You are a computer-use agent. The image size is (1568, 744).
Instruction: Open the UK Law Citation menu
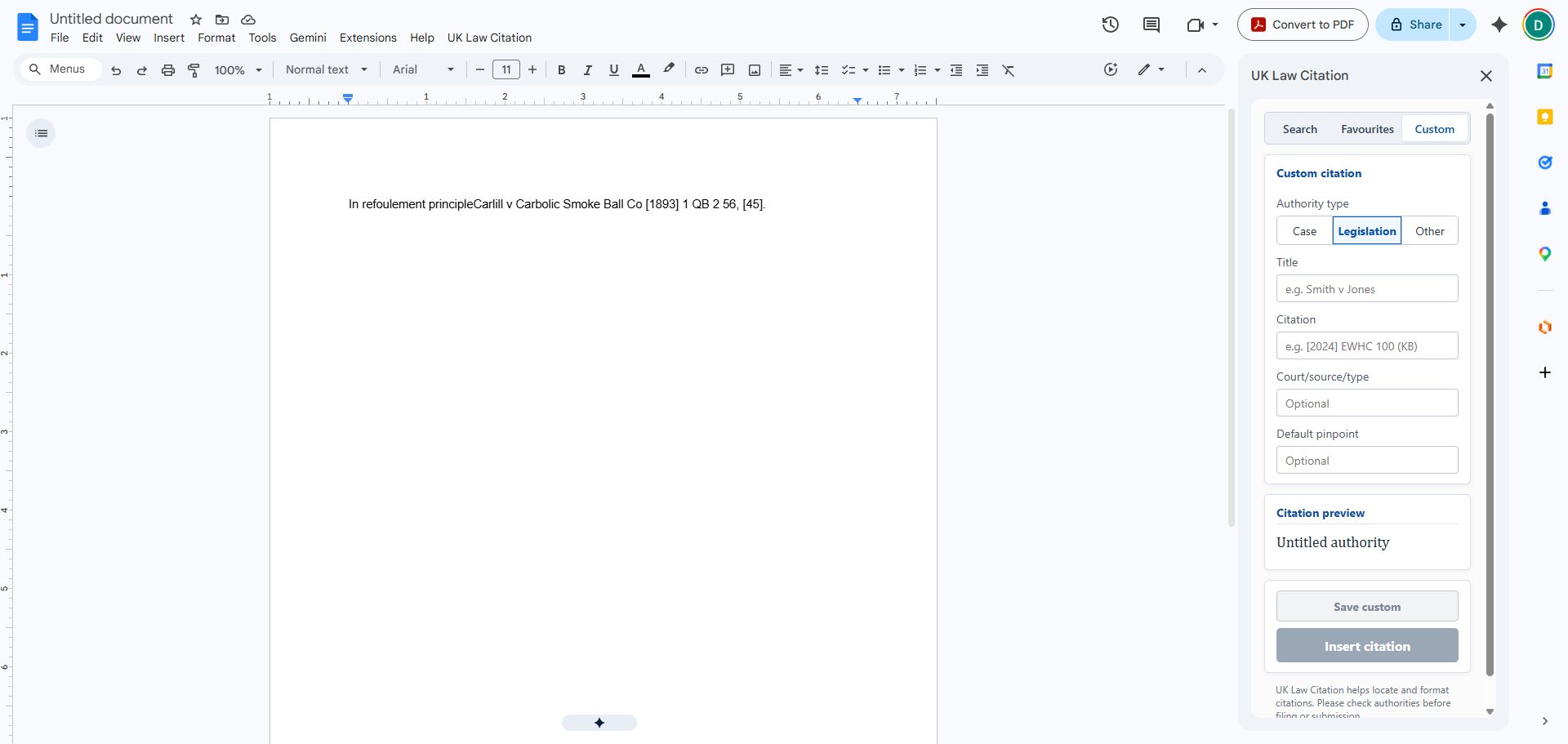point(489,38)
